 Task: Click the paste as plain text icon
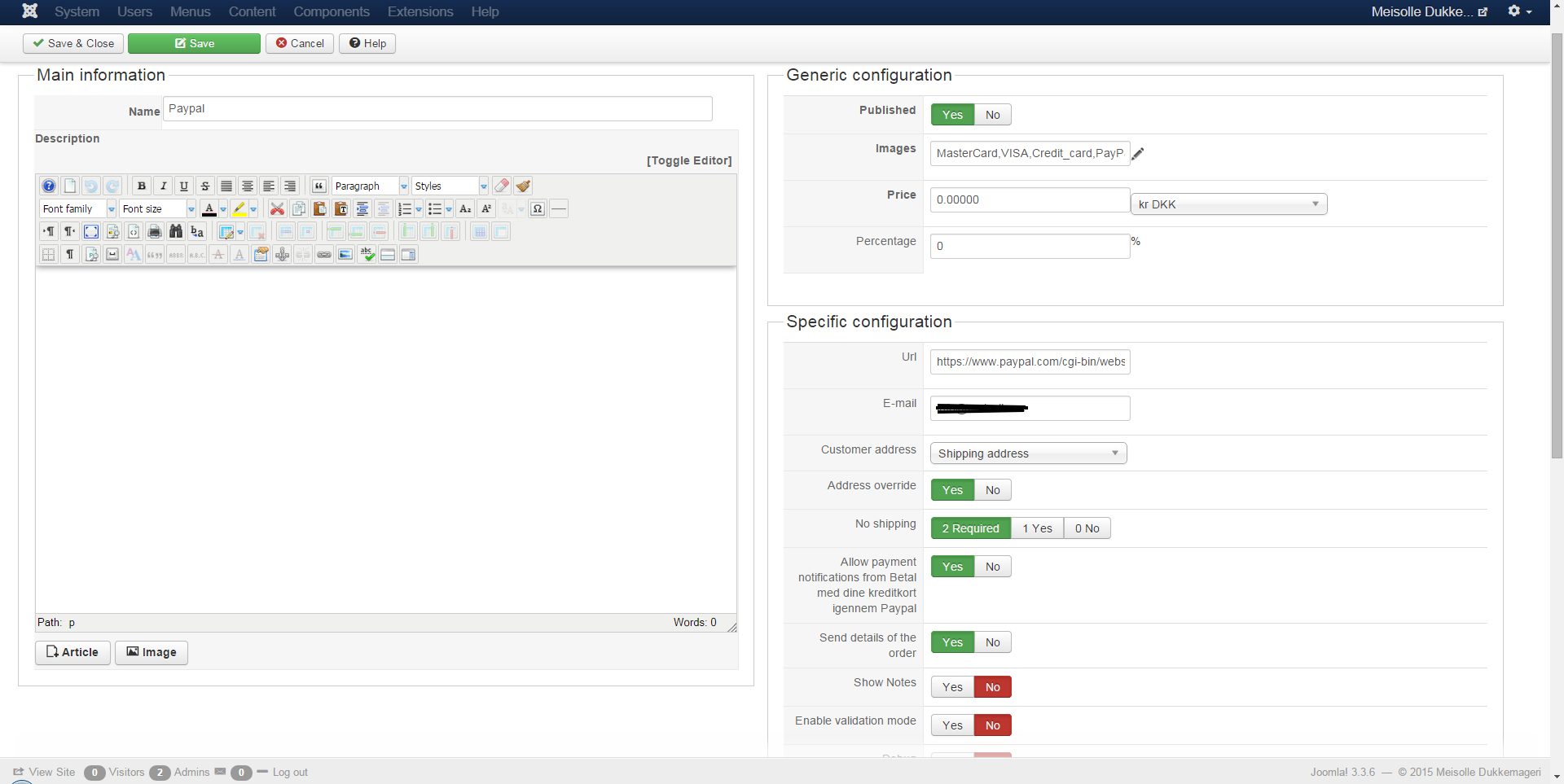340,208
